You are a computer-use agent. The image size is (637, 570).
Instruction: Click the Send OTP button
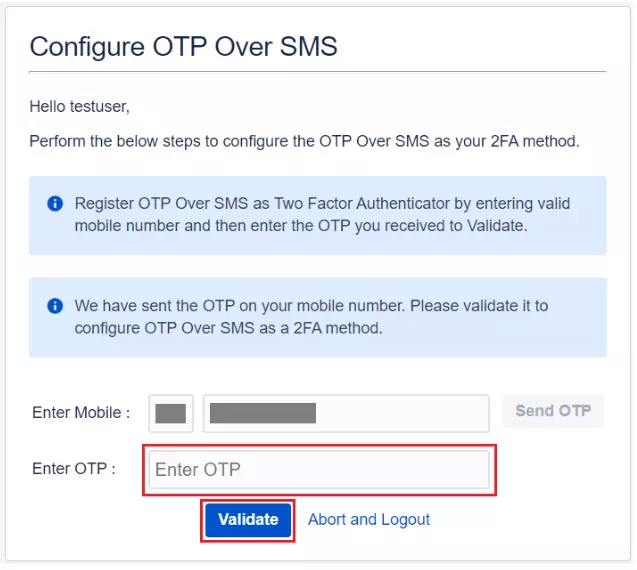coord(552,411)
